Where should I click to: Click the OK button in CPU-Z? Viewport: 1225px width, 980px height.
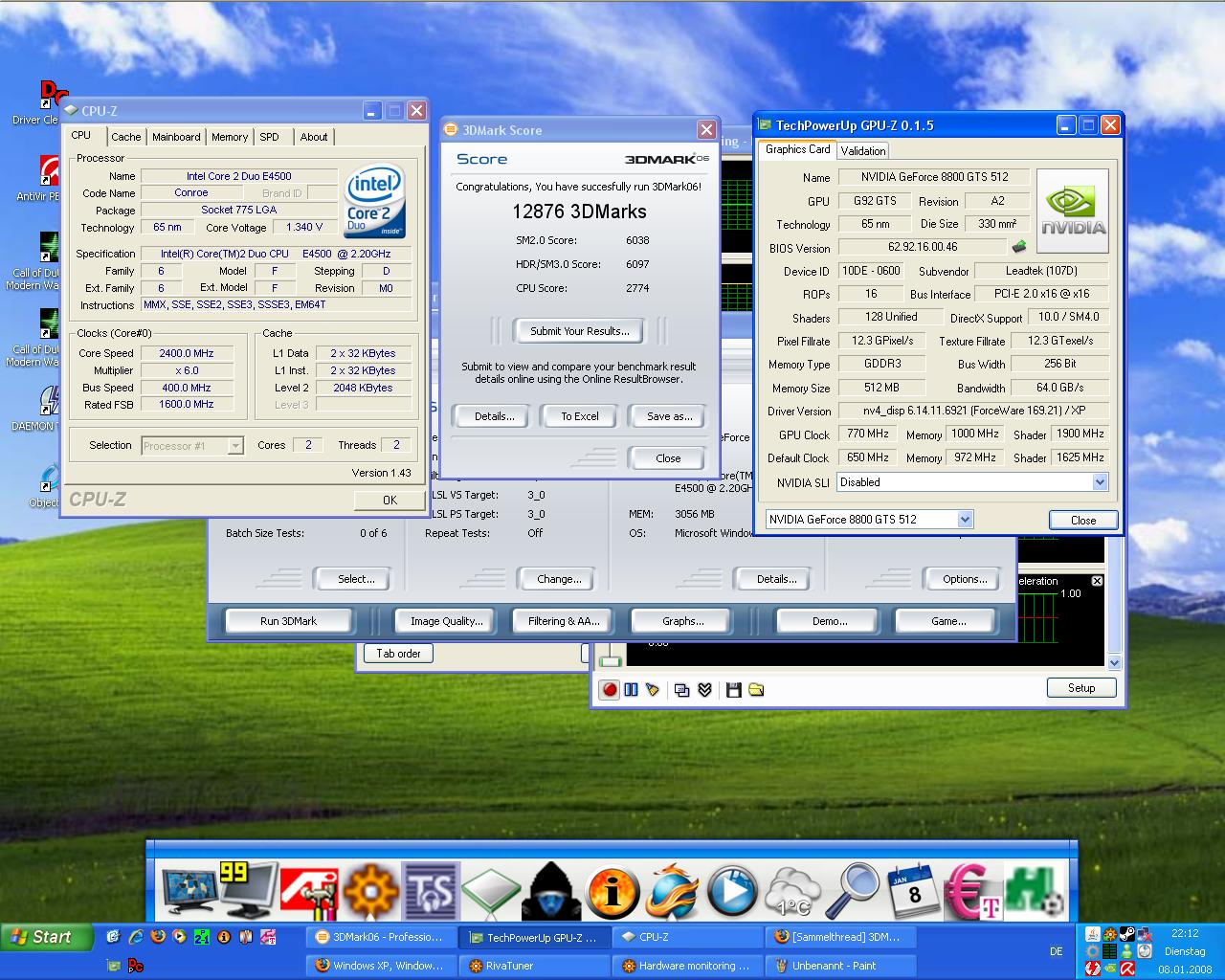click(x=390, y=500)
